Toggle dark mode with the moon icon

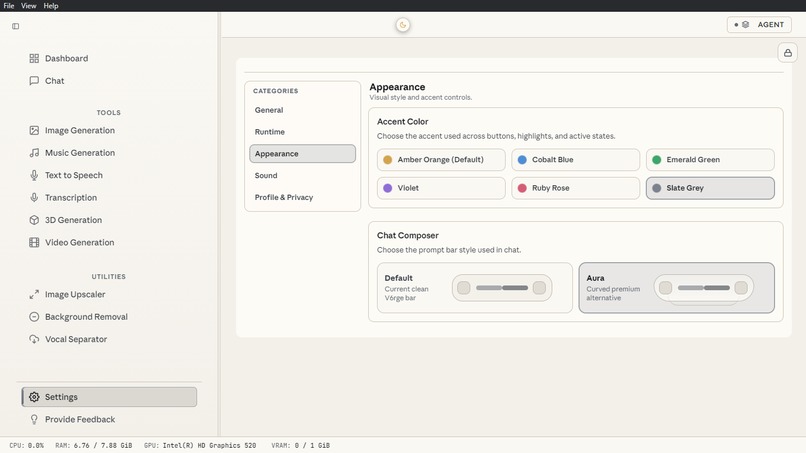(x=403, y=25)
